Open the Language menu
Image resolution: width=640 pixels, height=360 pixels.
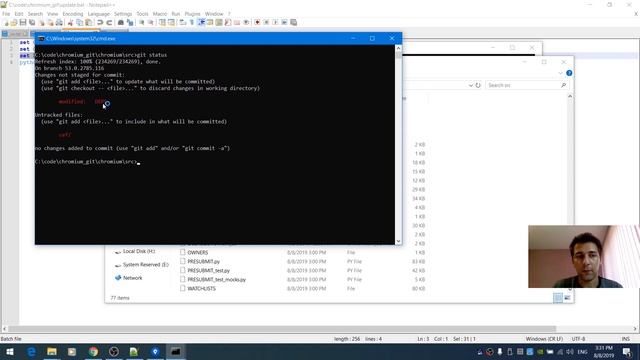pos(98,14)
